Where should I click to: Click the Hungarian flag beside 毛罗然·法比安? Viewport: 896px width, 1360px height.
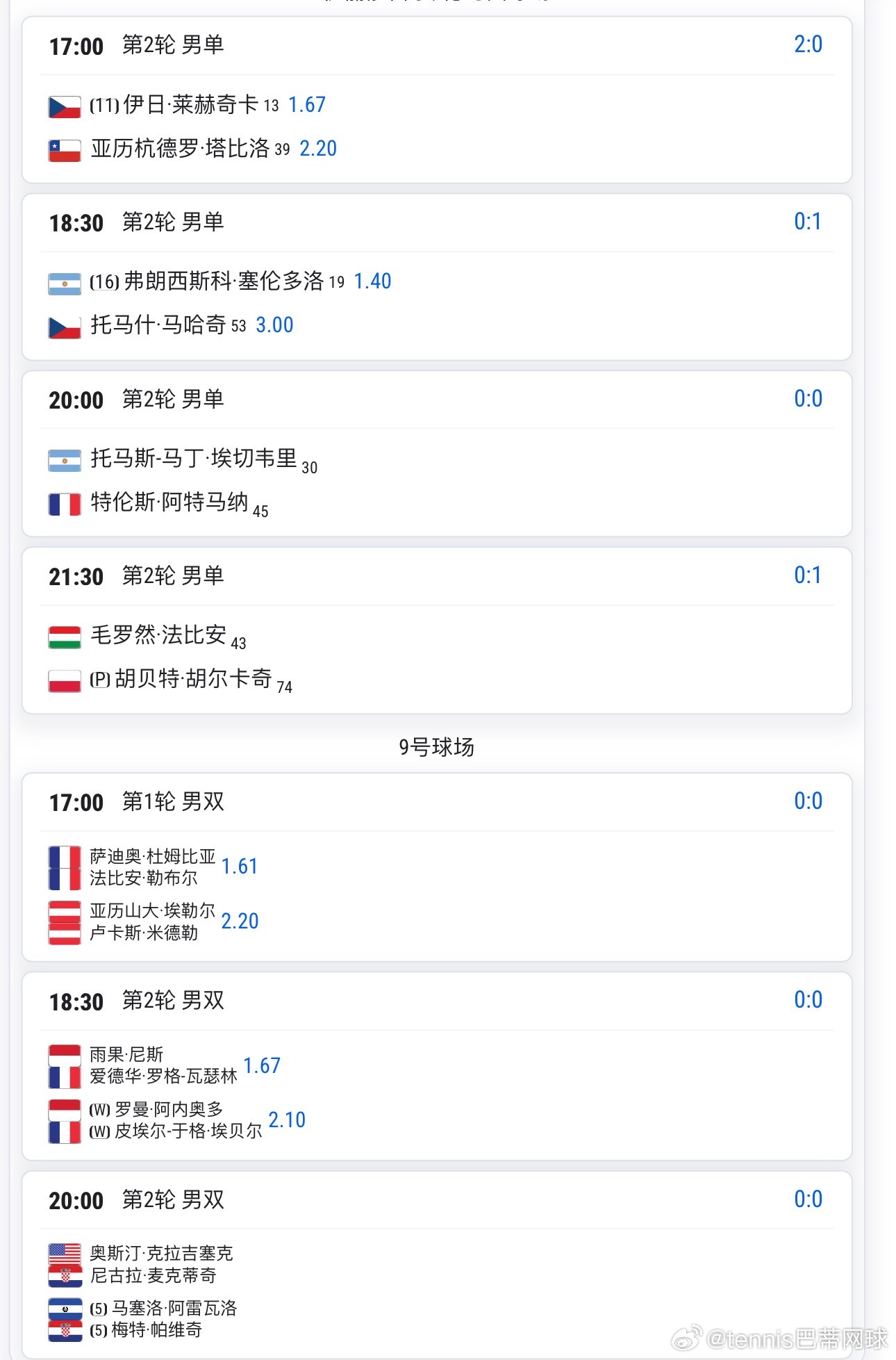(65, 637)
